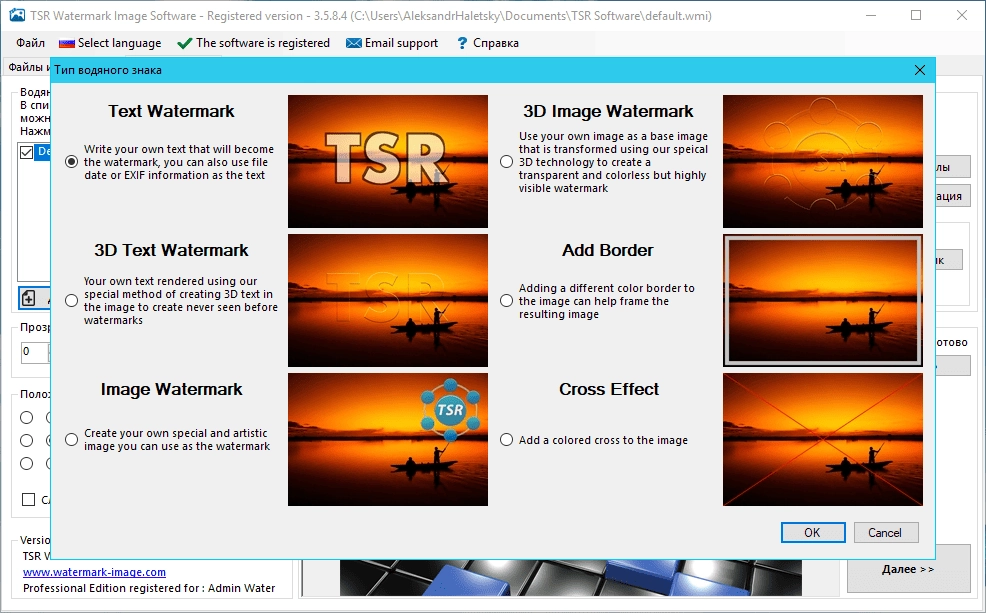Click the 3D Text Watermark heading

click(x=171, y=250)
